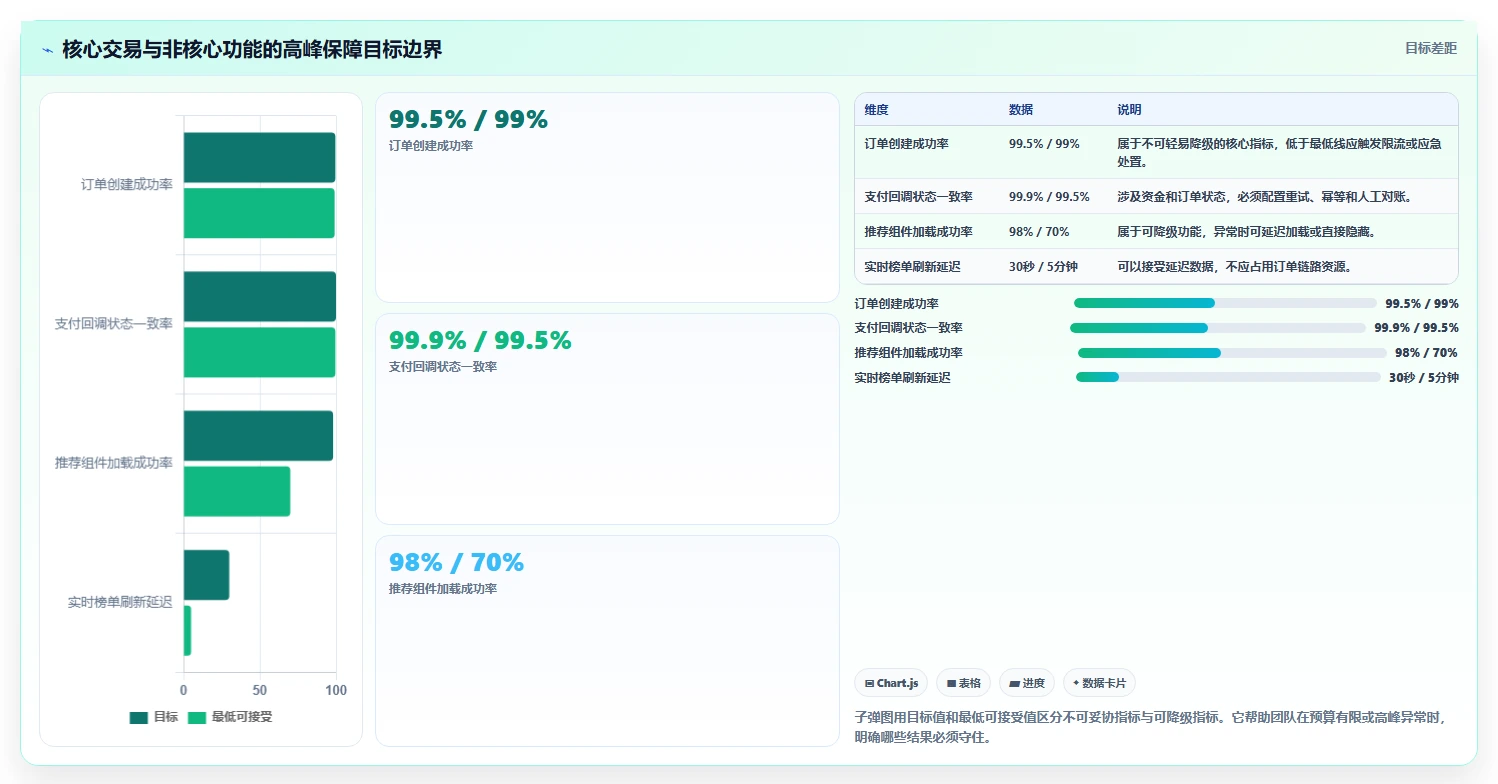This screenshot has height=784, width=1498.
Task: Click the 推荐组件加载成功率 label beside its progress bar
Action: (909, 353)
